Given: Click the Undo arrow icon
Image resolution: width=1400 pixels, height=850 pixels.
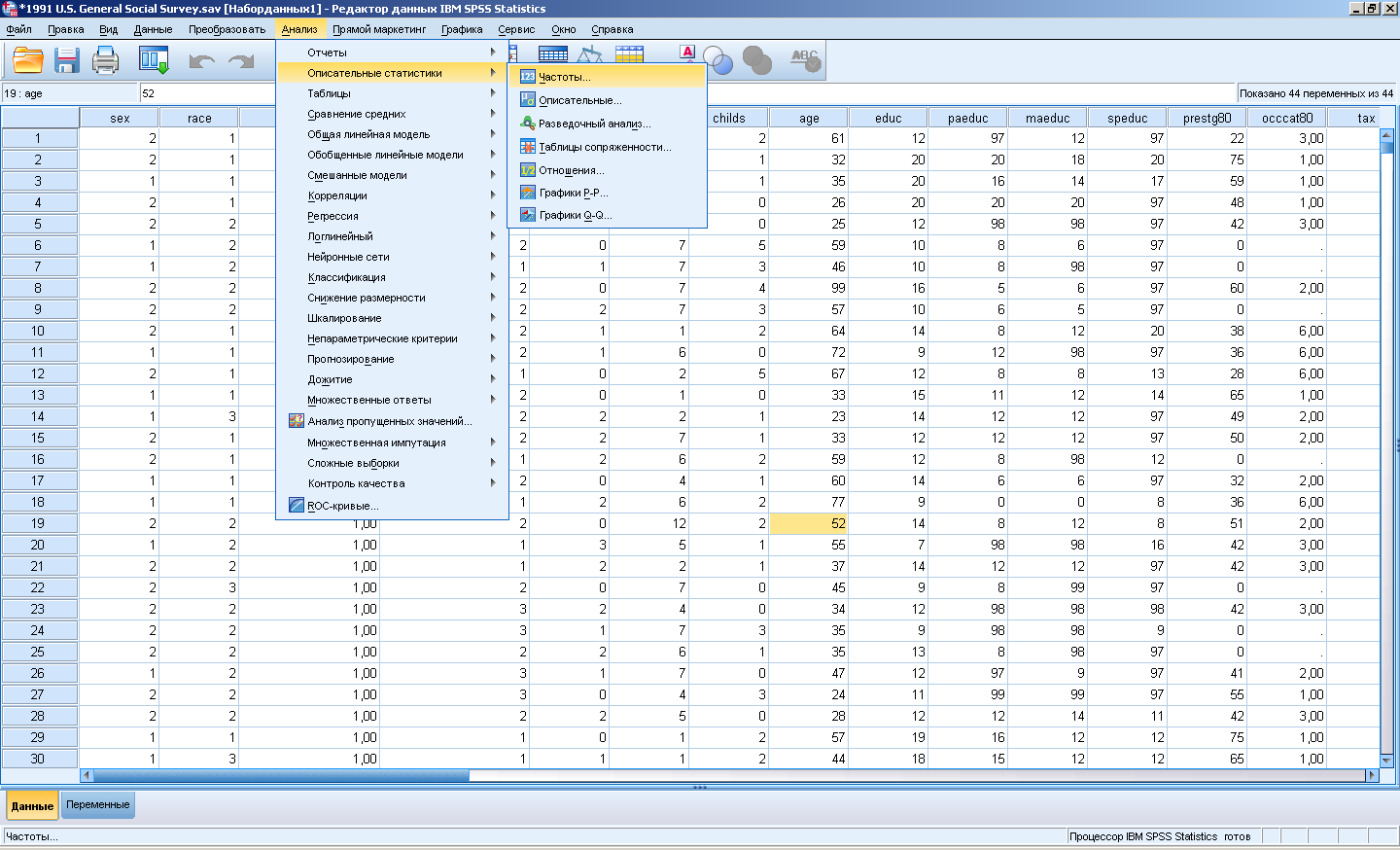Looking at the screenshot, I should [x=201, y=61].
